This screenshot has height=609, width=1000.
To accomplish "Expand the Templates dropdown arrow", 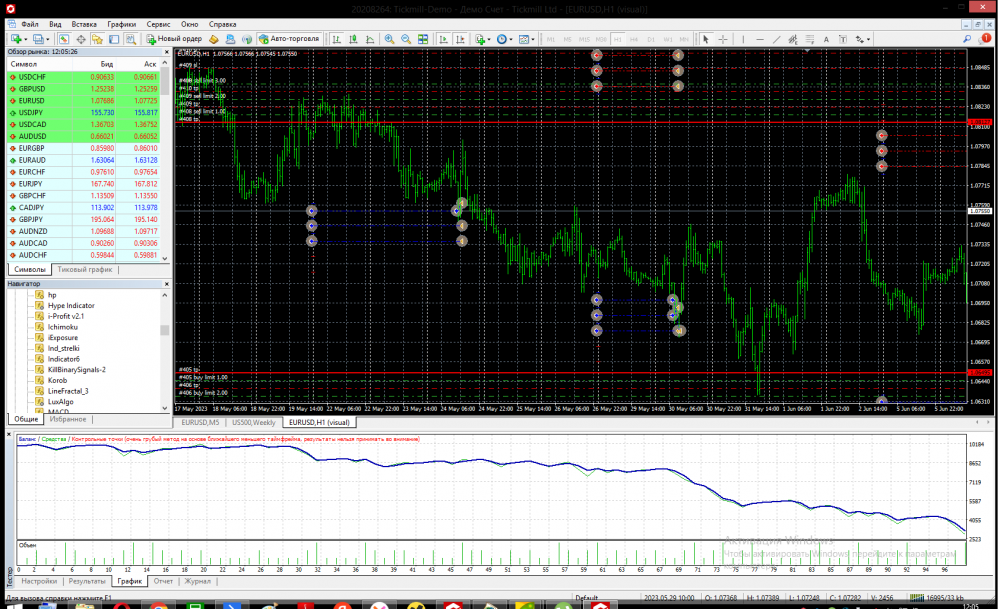I will pyautogui.click(x=533, y=39).
